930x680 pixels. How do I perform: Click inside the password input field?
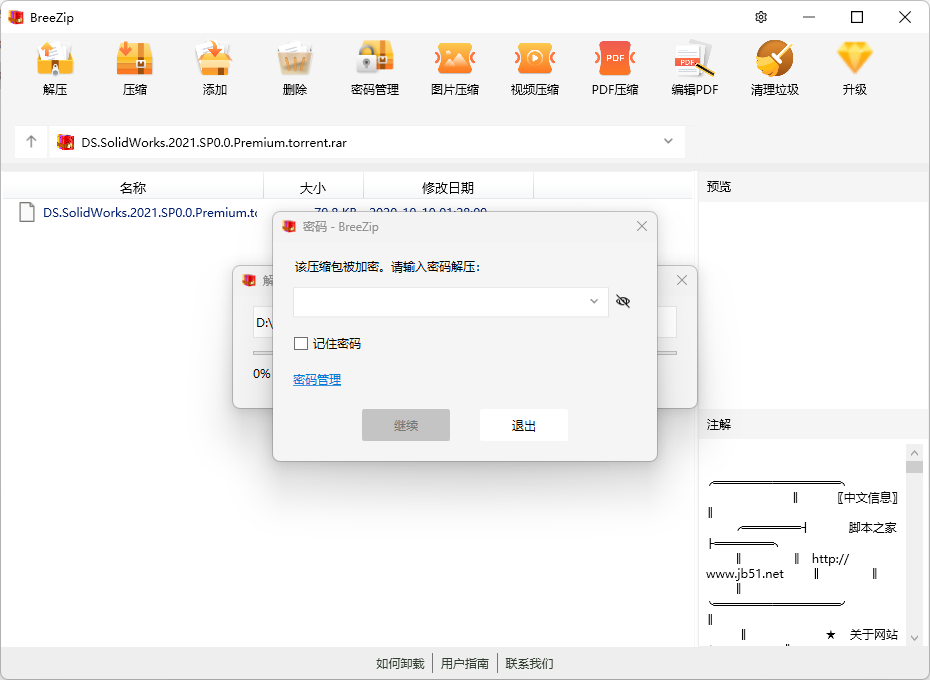pyautogui.click(x=438, y=301)
